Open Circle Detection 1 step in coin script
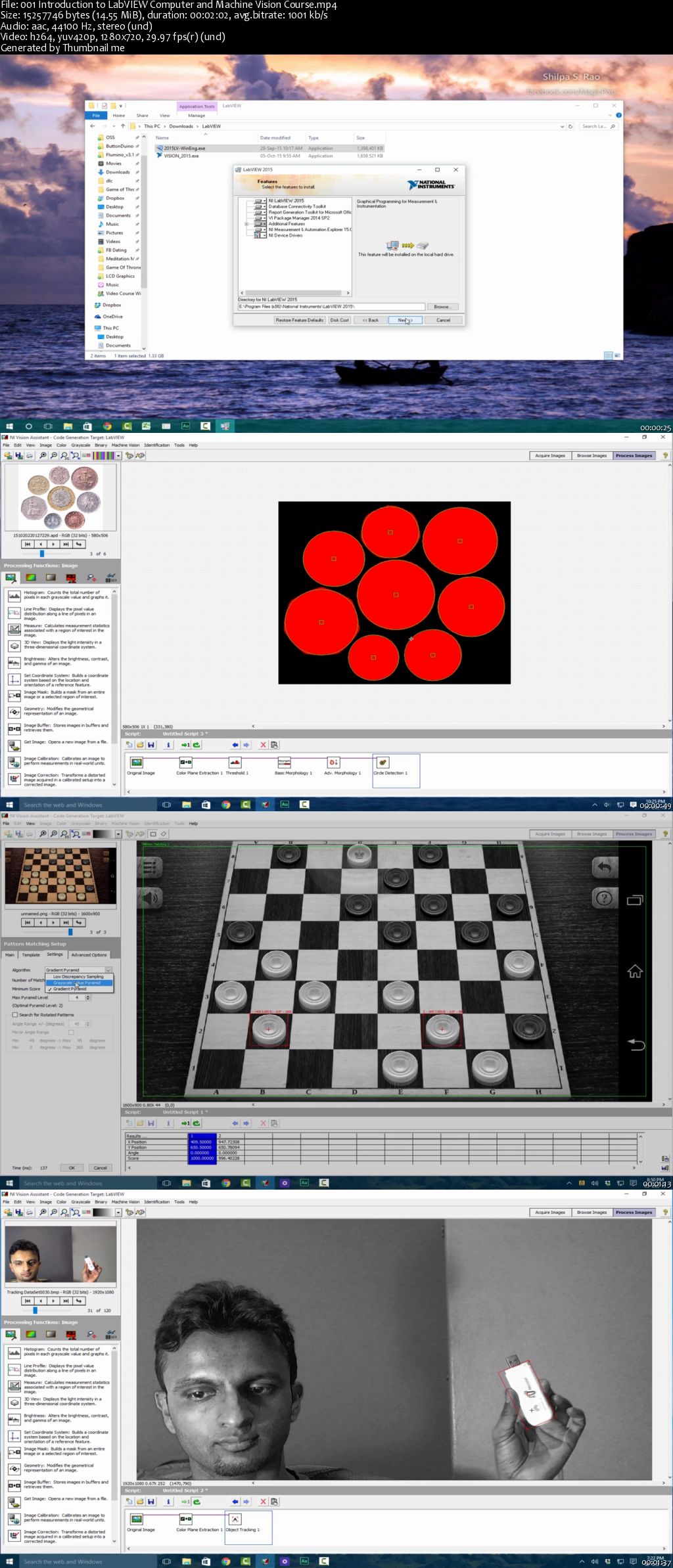This screenshot has width=673, height=1568. [x=383, y=762]
